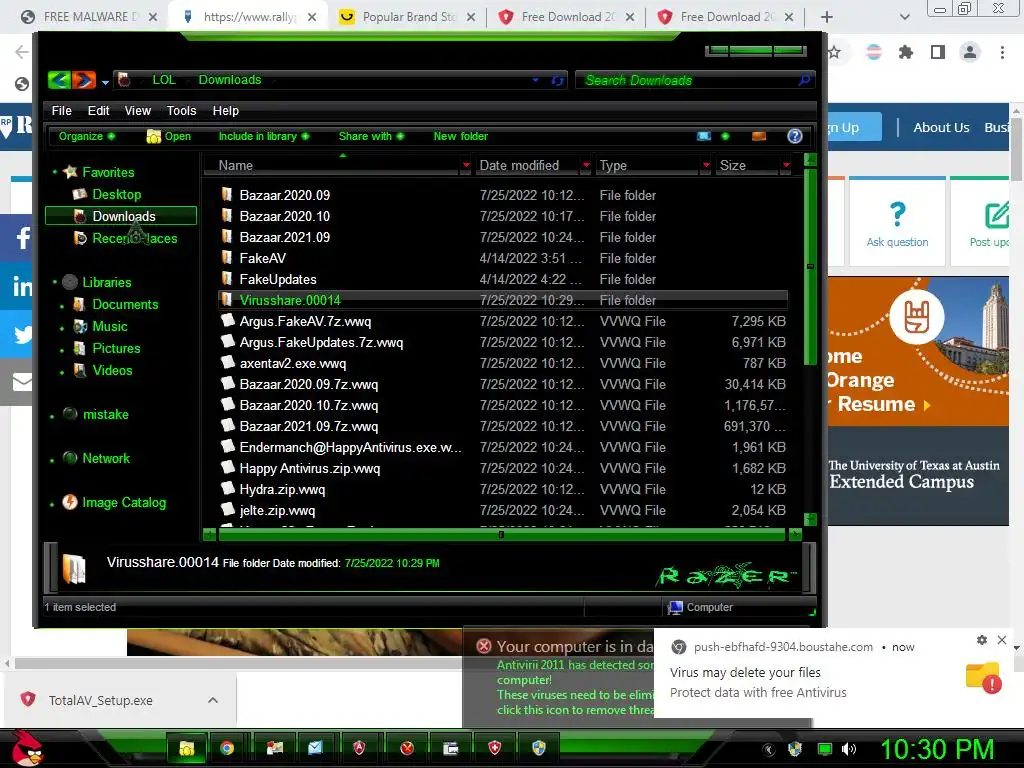This screenshot has width=1024, height=768.
Task: Expand the address bar history dropdown
Action: 536,80
